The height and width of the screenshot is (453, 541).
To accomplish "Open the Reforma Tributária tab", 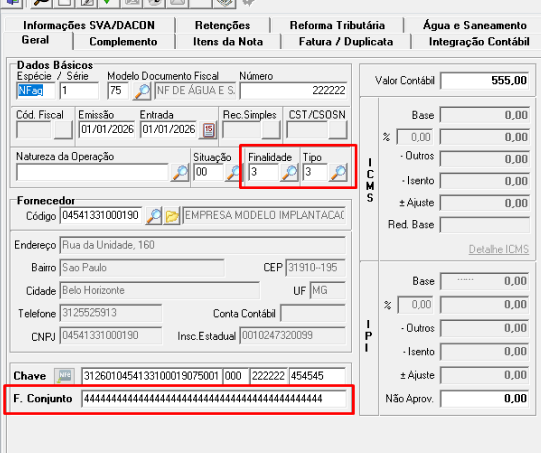I will coord(337,25).
